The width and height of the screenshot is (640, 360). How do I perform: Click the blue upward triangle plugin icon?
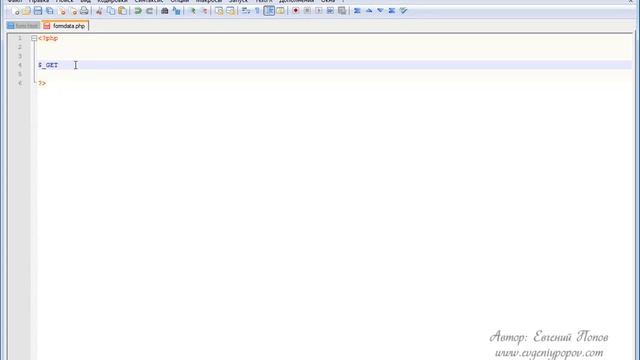[369, 11]
